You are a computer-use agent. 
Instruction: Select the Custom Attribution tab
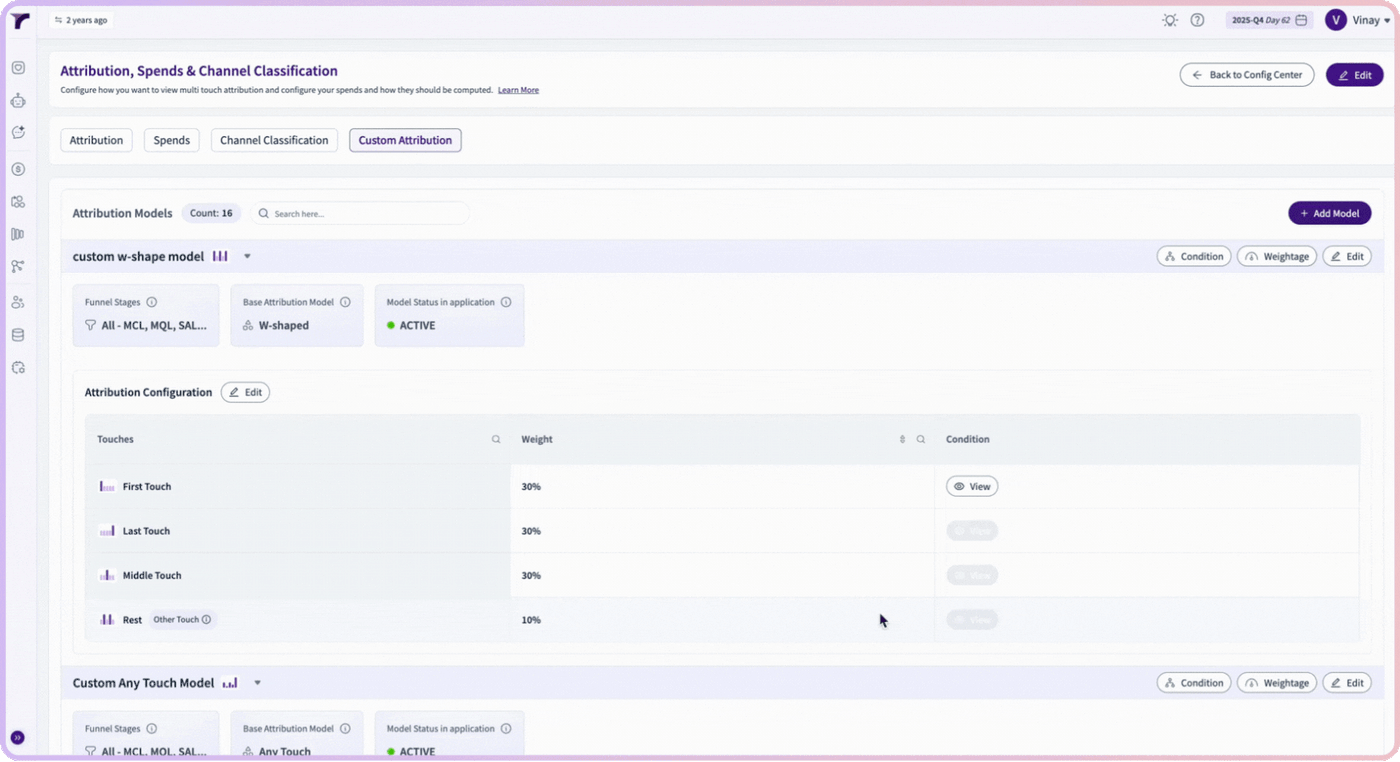[405, 140]
